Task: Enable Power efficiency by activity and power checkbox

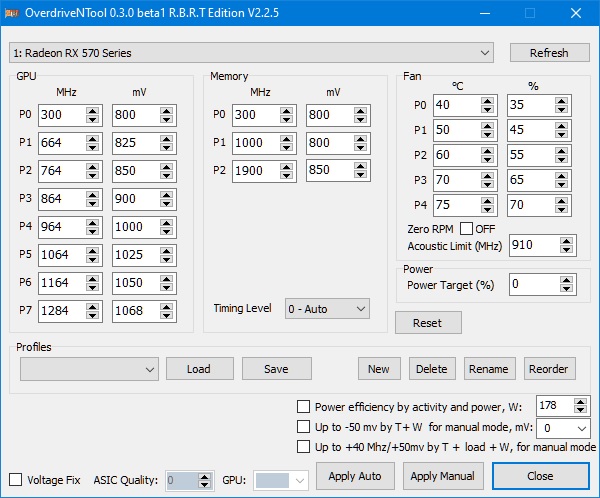Action: click(x=303, y=407)
